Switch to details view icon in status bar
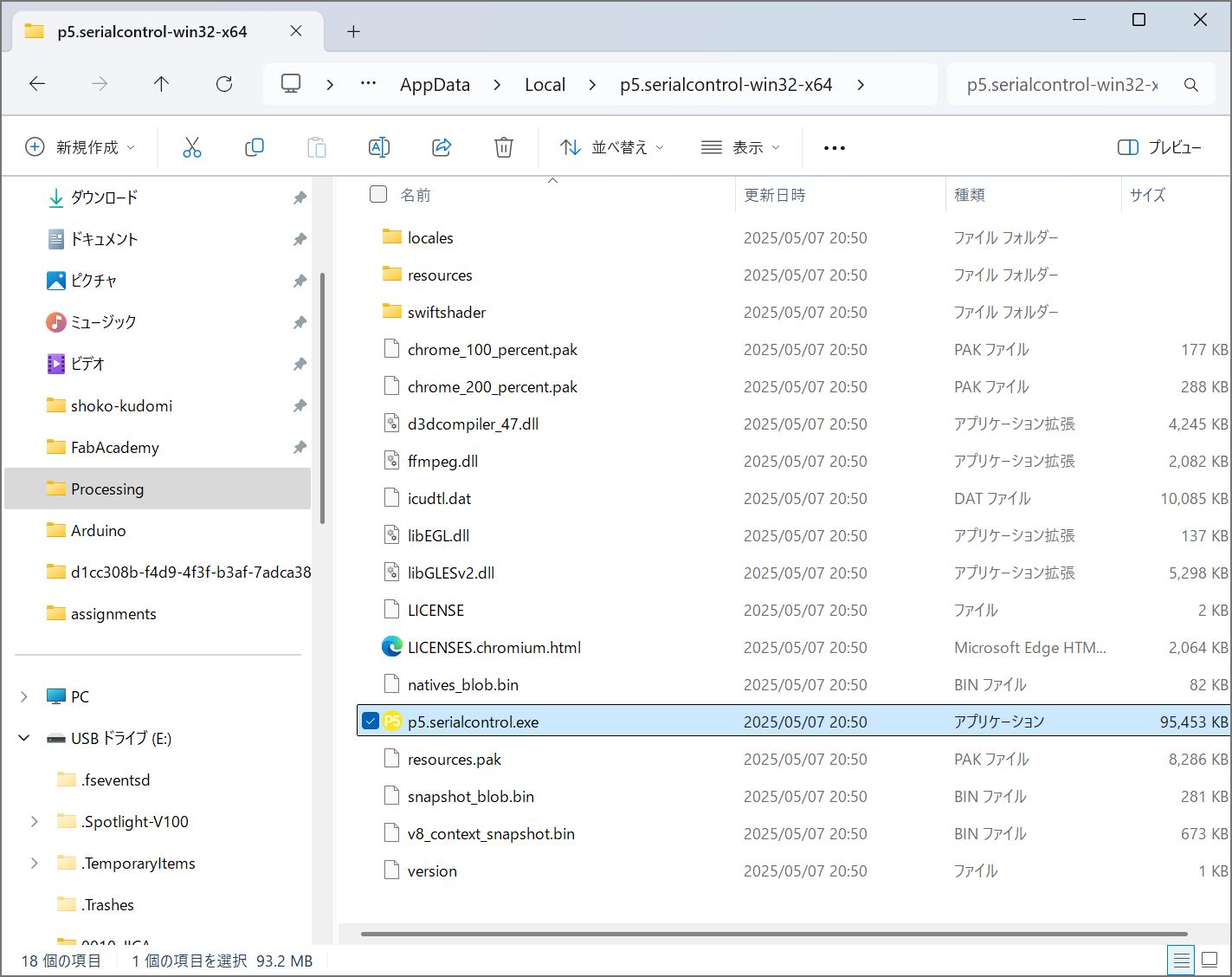This screenshot has width=1232, height=977. (1181, 960)
